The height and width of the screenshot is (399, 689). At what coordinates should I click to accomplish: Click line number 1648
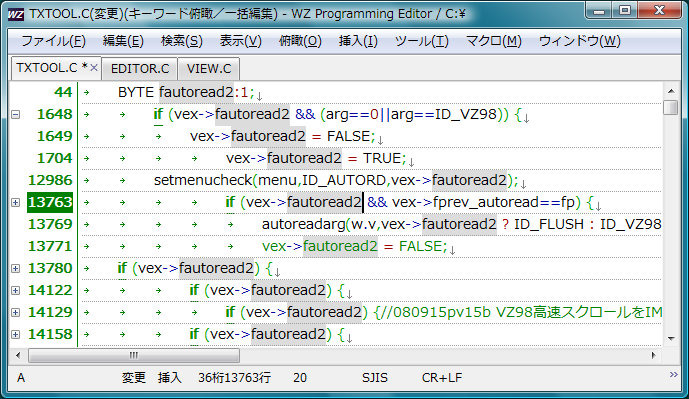[x=54, y=114]
